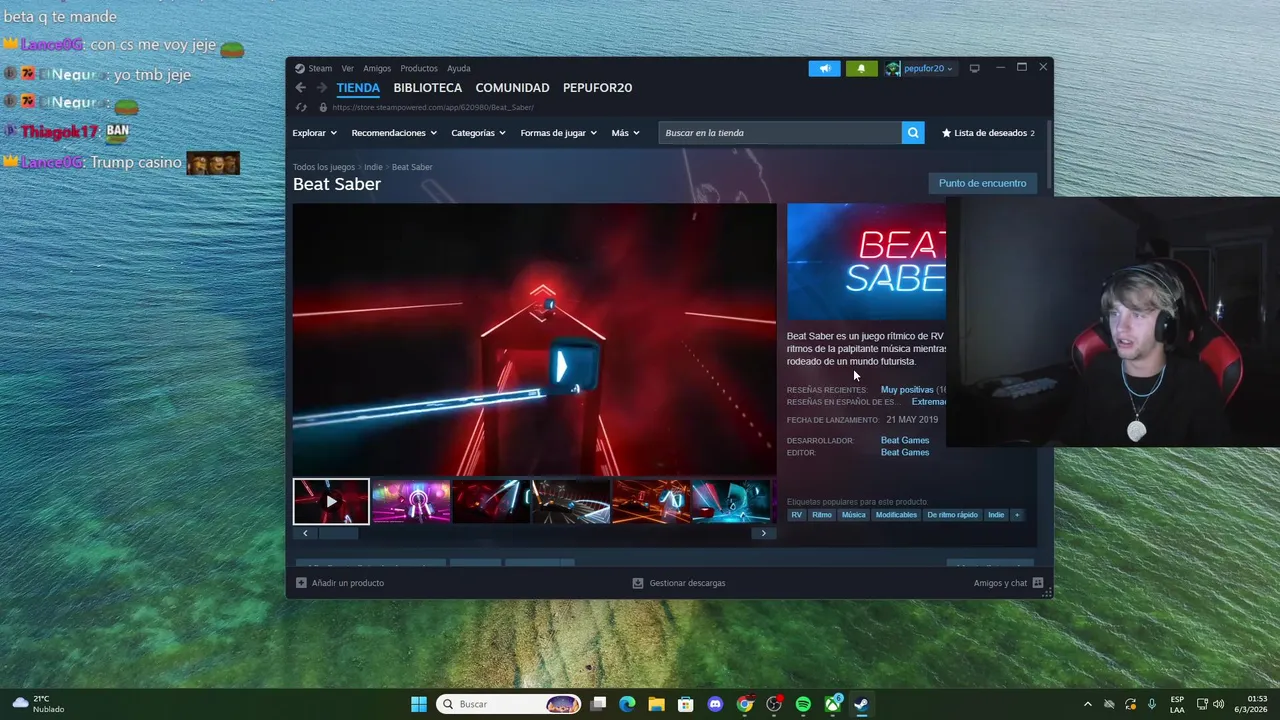The width and height of the screenshot is (1280, 720).
Task: Select the third media thumbnail with red and blue streaks
Action: pyautogui.click(x=491, y=501)
